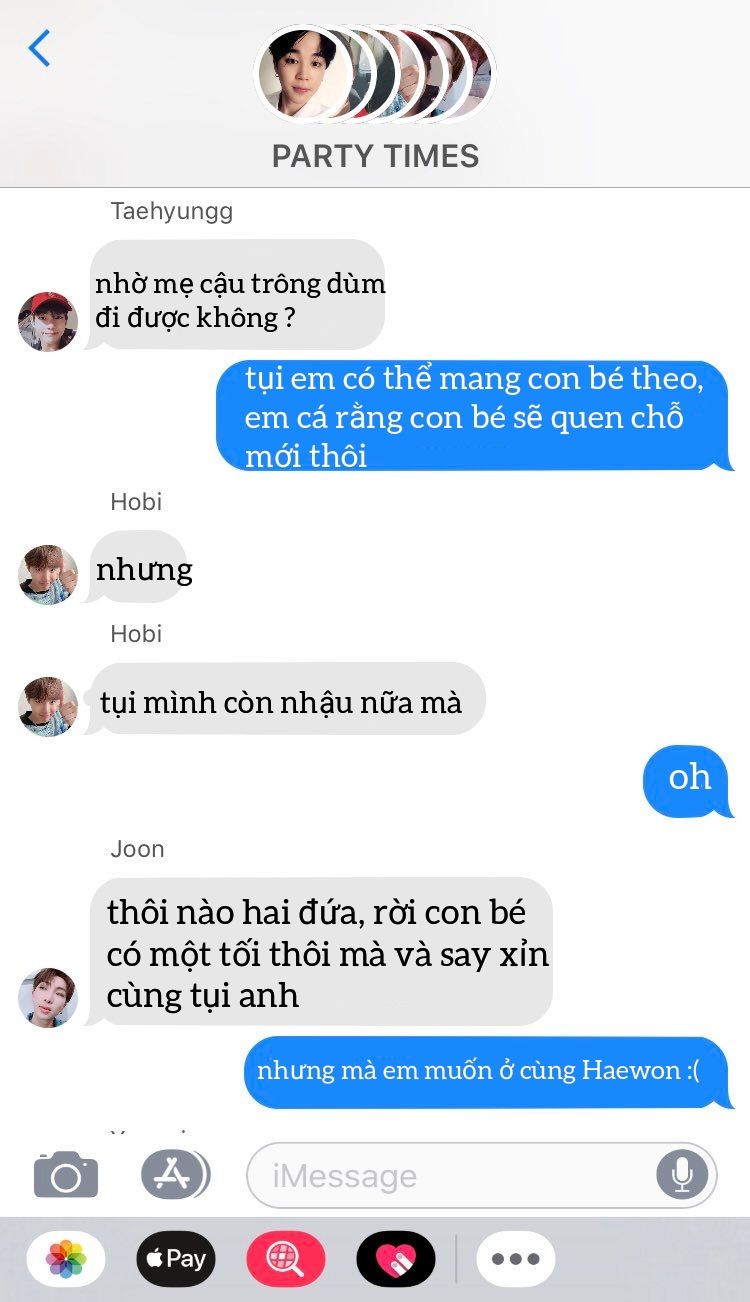The width and height of the screenshot is (750, 1302).
Task: Open the globe search images app
Action: [286, 1258]
